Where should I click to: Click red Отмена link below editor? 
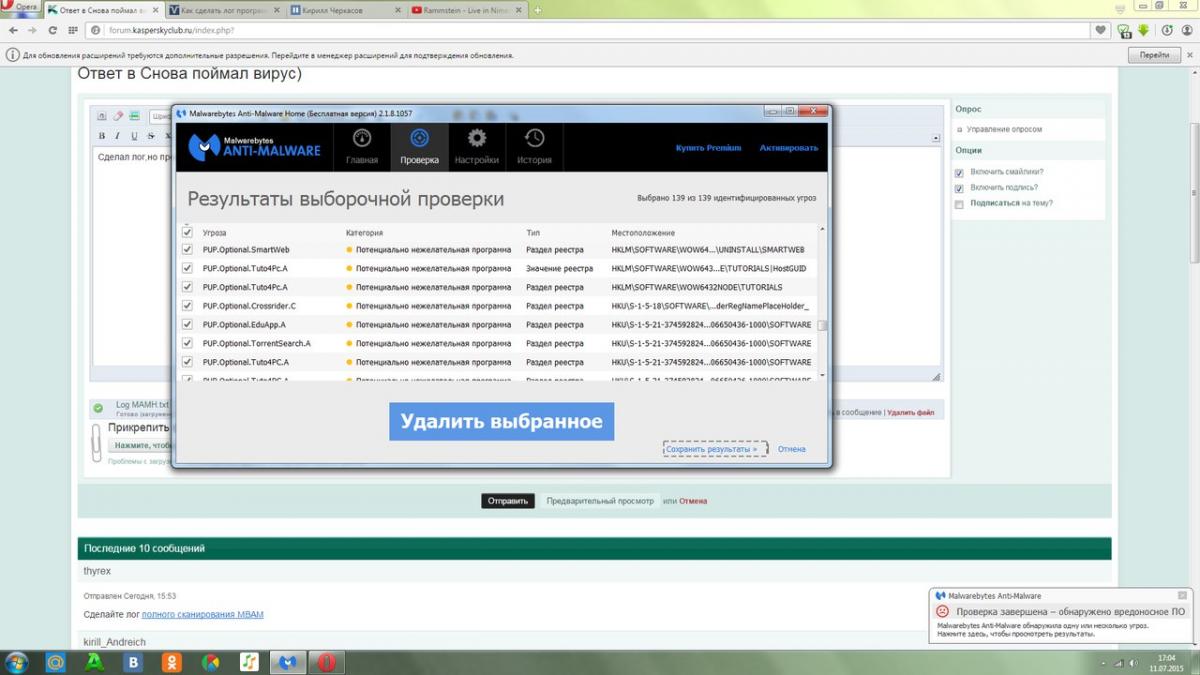tap(693, 501)
